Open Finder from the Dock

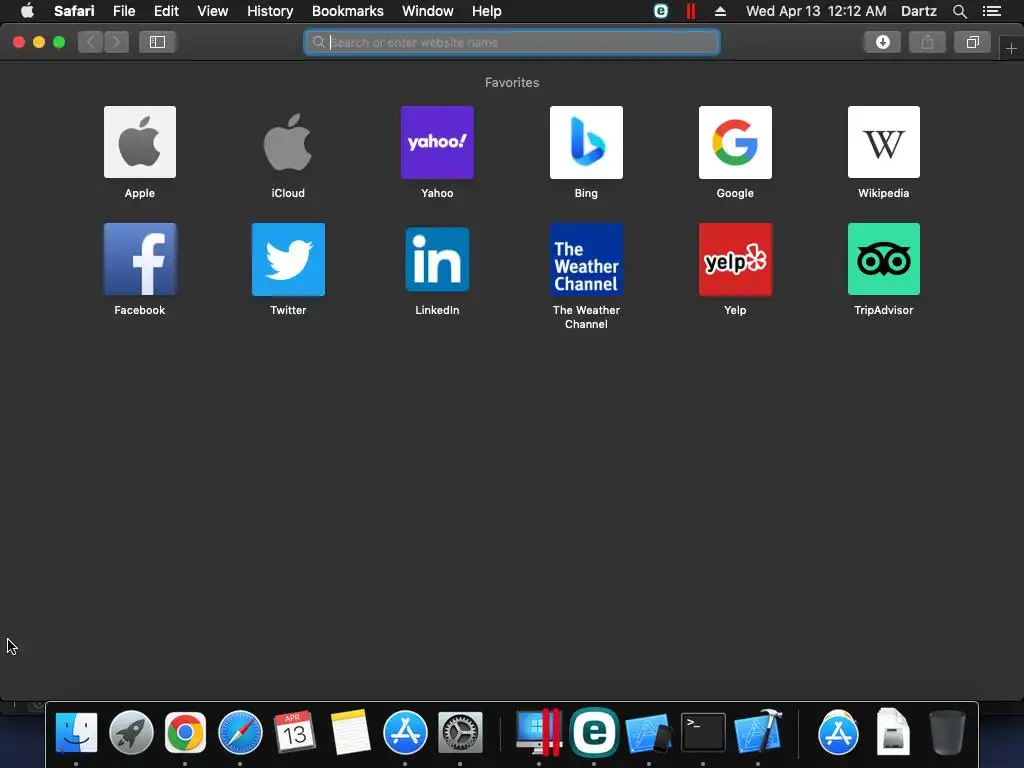pyautogui.click(x=76, y=733)
